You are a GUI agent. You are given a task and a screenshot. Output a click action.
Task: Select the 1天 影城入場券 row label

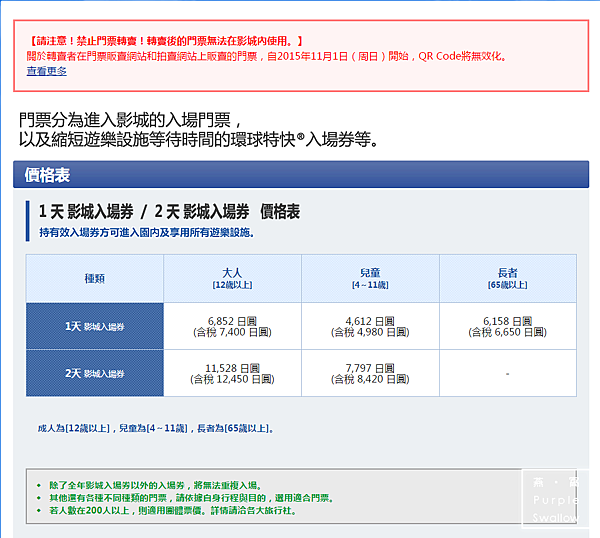click(95, 326)
